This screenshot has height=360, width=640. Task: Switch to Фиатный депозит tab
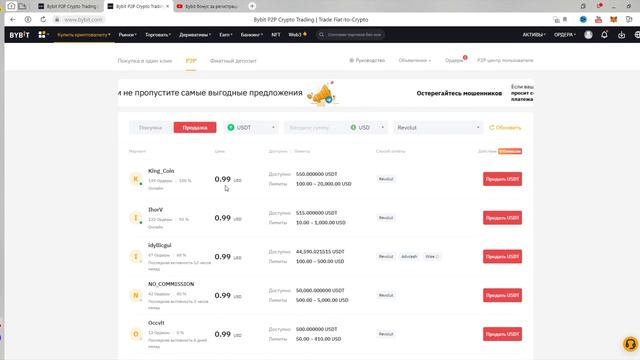click(x=233, y=61)
